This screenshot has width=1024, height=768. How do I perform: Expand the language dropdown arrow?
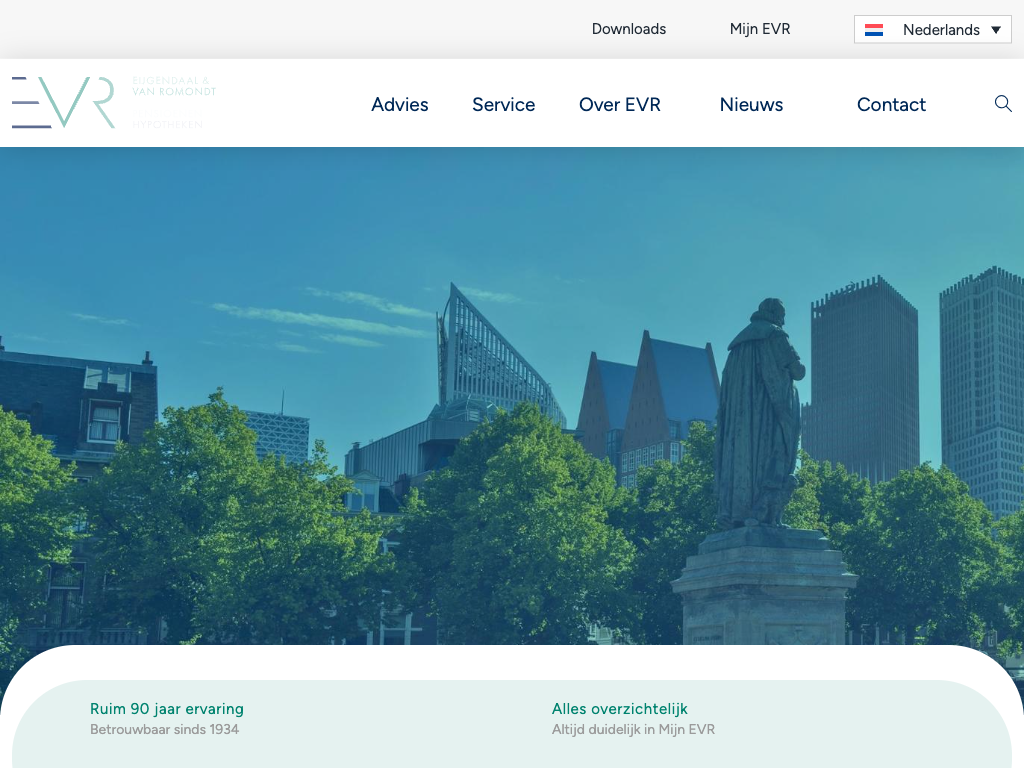coord(996,30)
